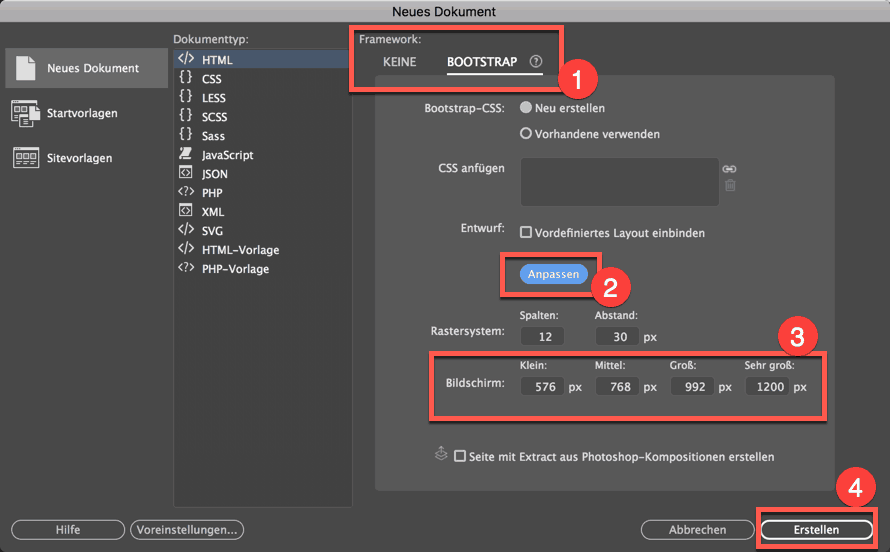
Task: Open the Bootstrap help question-mark icon
Action: tap(536, 61)
